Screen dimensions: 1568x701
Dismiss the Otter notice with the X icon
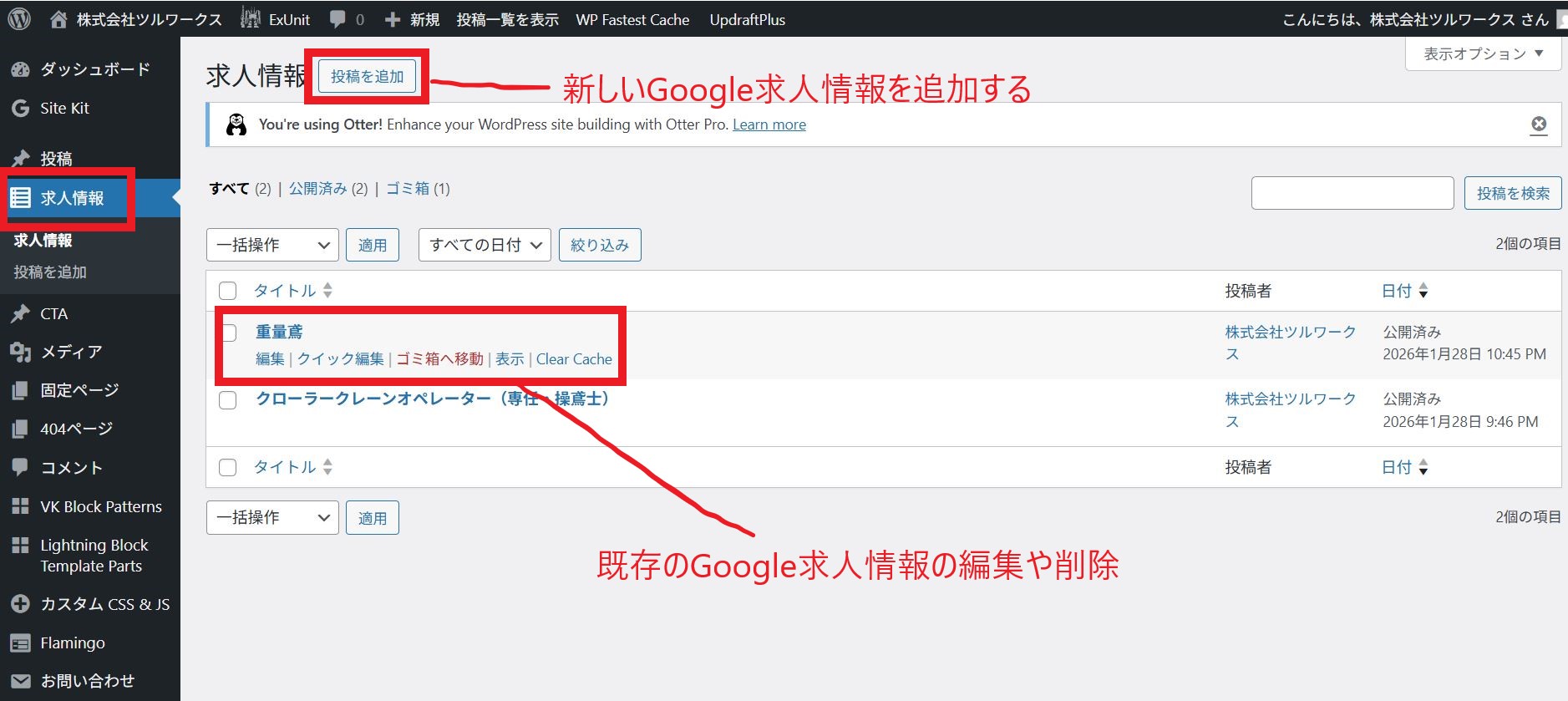click(x=1538, y=124)
